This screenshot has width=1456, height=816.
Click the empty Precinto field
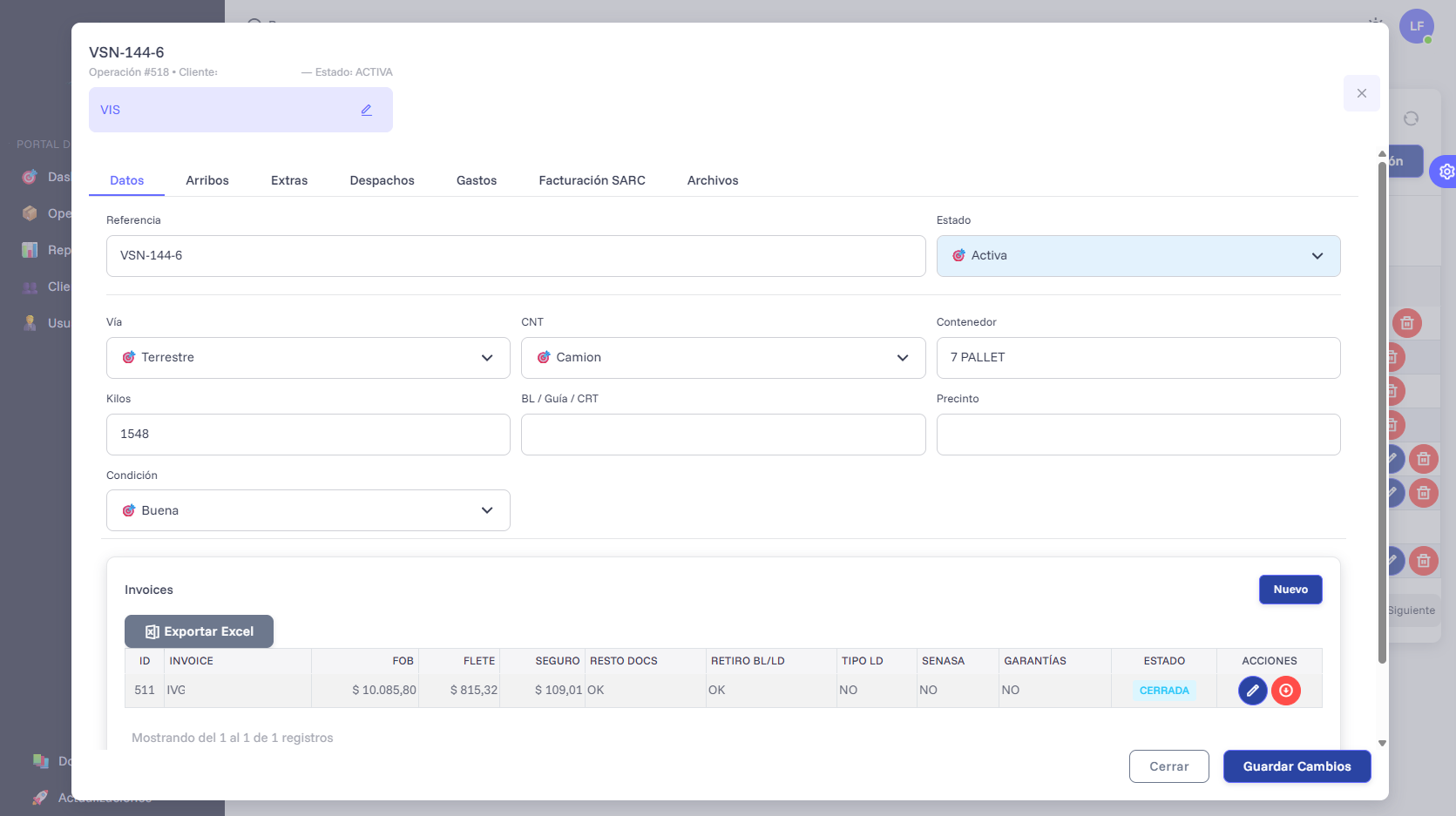1138,435
